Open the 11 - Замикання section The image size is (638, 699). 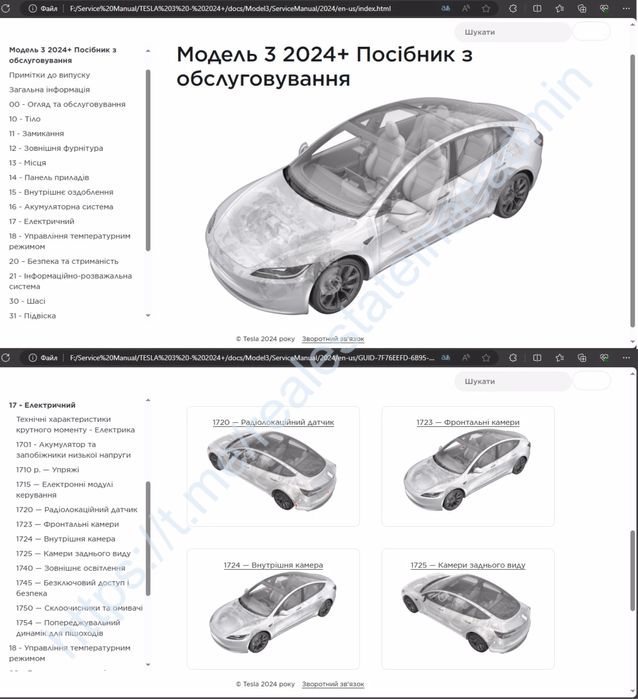pyautogui.click(x=37, y=133)
